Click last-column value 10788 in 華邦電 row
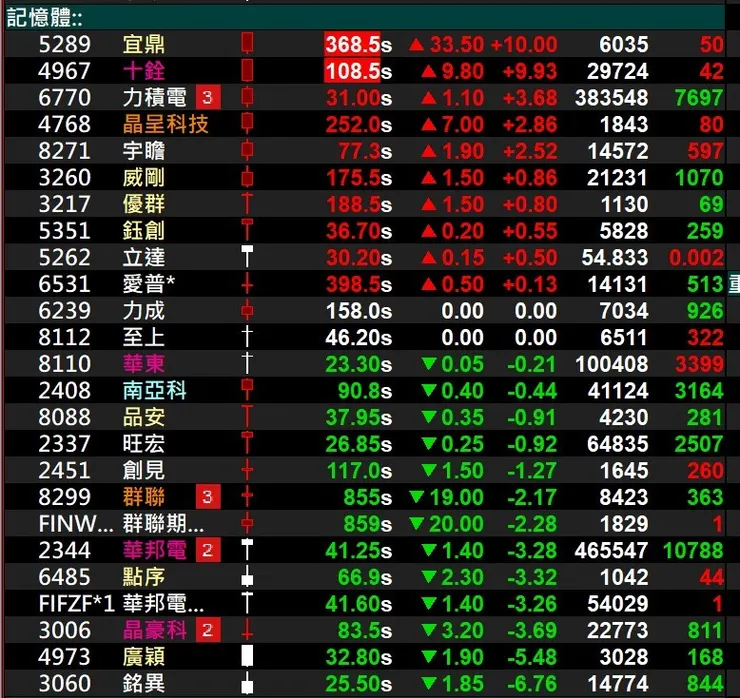The image size is (740, 698). pos(693,550)
